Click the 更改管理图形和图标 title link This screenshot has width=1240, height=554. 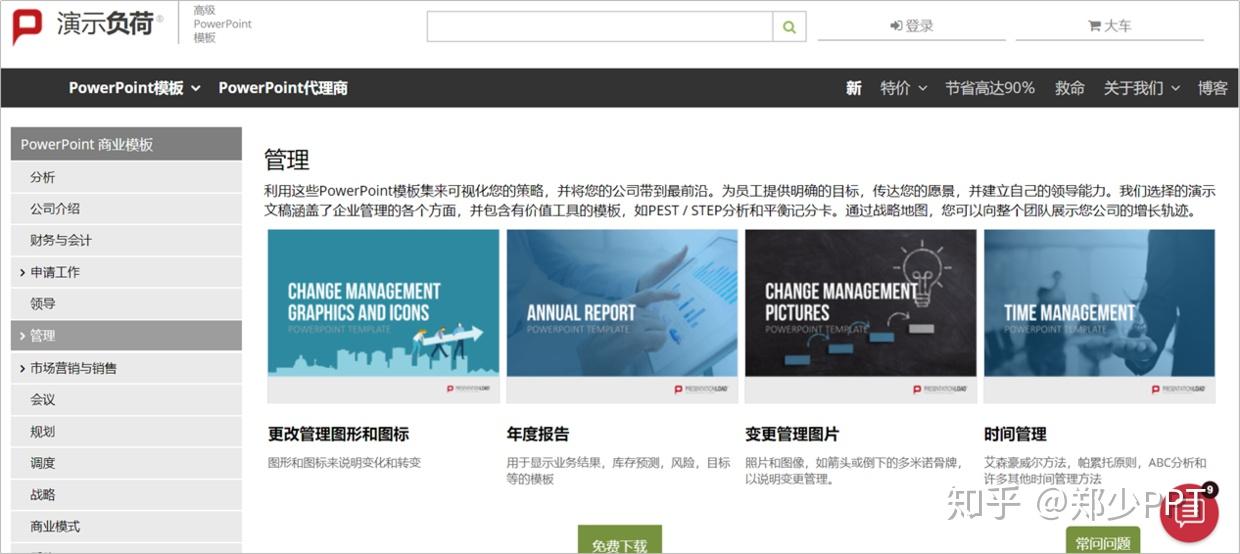pyautogui.click(x=338, y=434)
